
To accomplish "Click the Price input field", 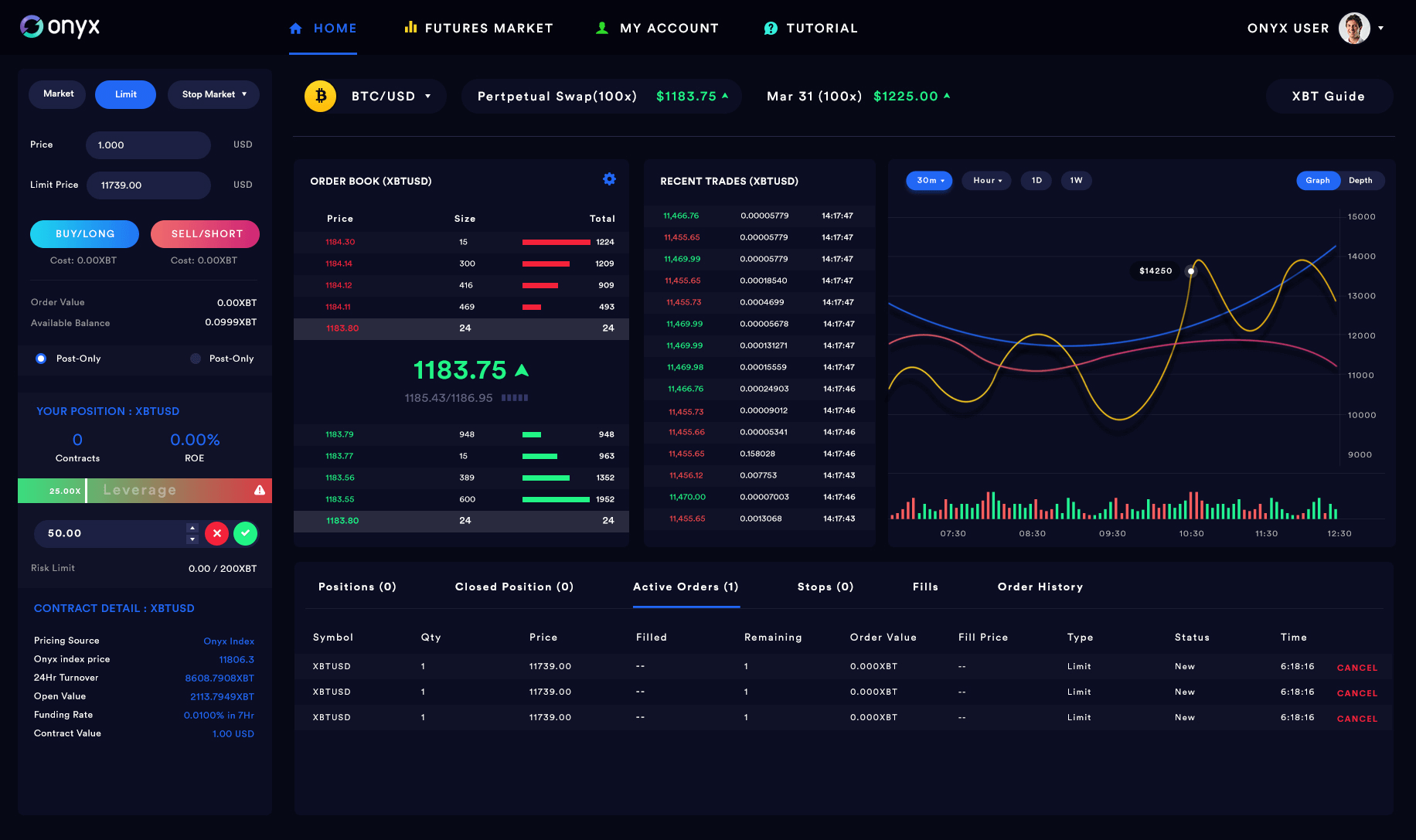I will [x=148, y=145].
